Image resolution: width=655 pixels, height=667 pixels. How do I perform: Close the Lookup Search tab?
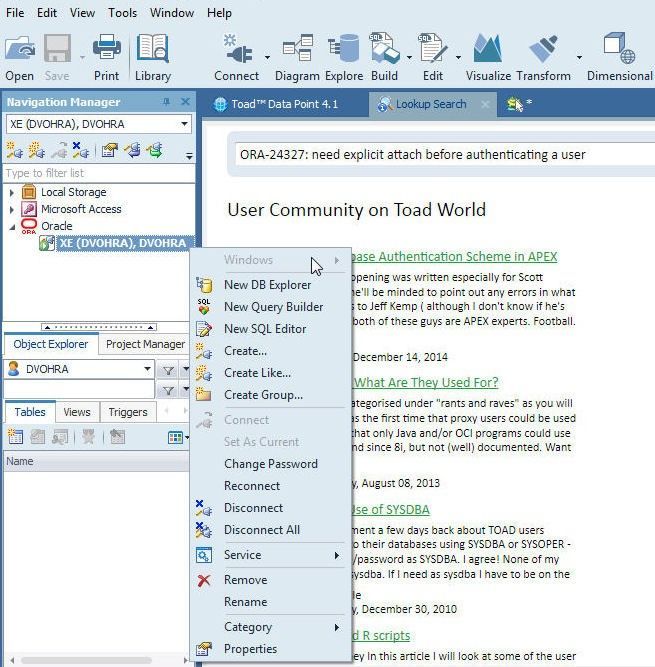pyautogui.click(x=485, y=104)
